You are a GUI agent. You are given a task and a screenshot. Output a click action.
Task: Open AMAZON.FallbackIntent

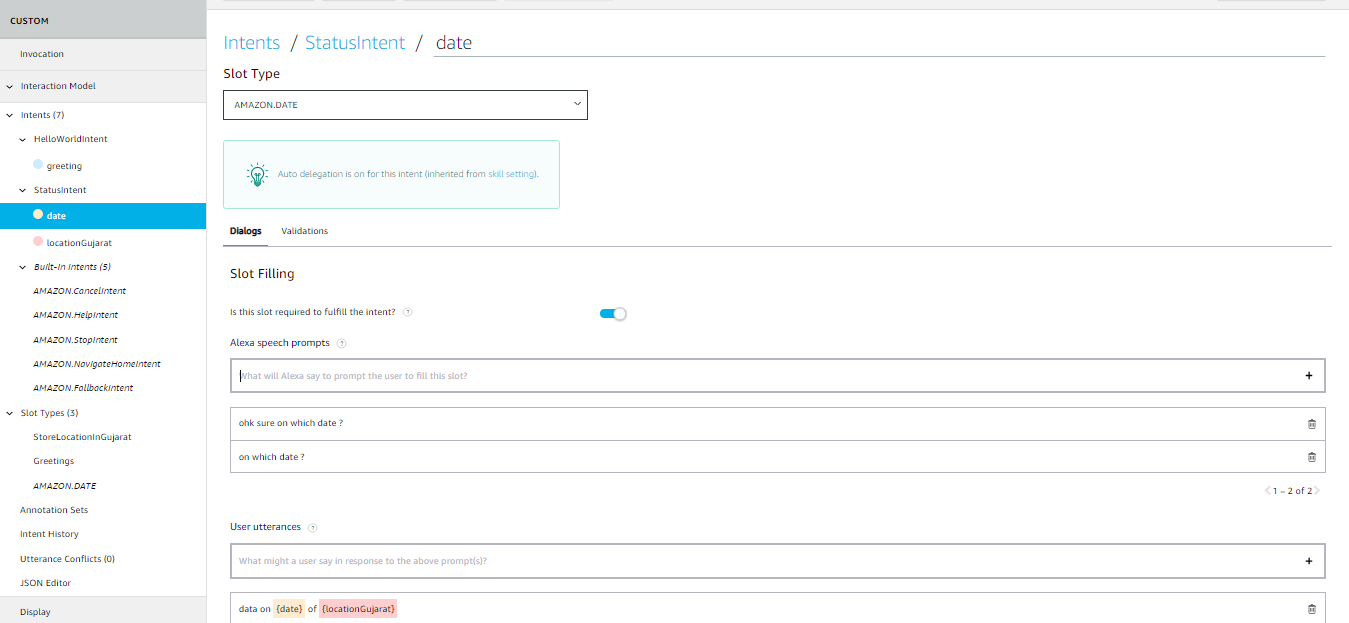tap(83, 388)
